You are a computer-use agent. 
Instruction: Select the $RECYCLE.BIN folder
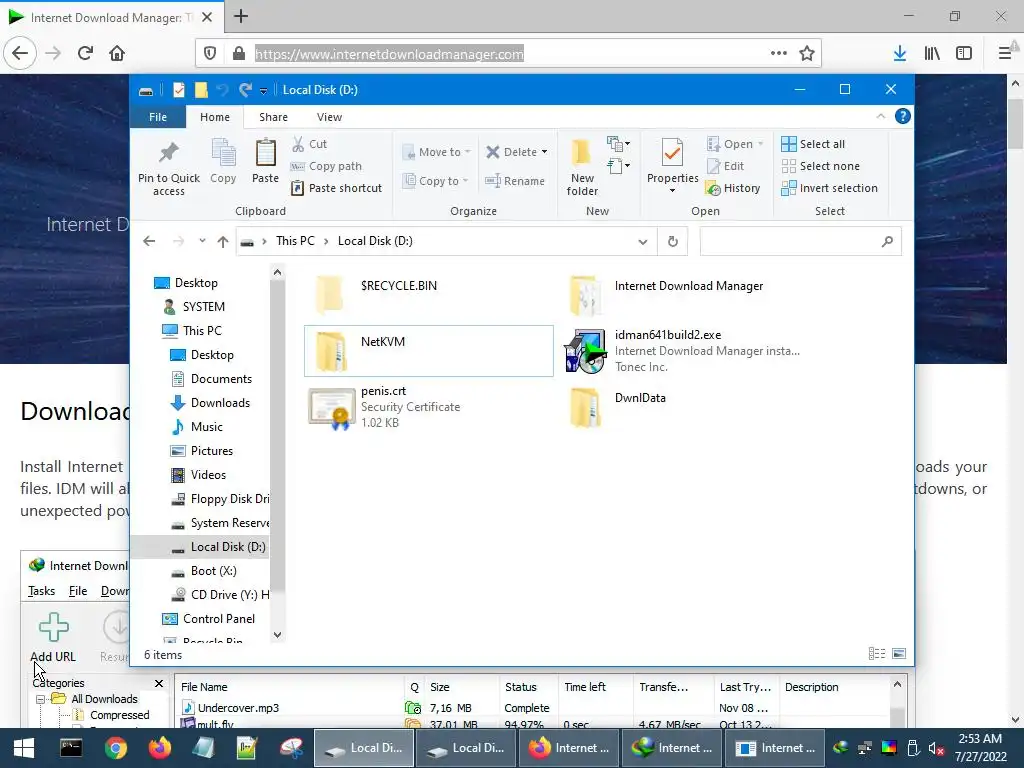click(428, 295)
